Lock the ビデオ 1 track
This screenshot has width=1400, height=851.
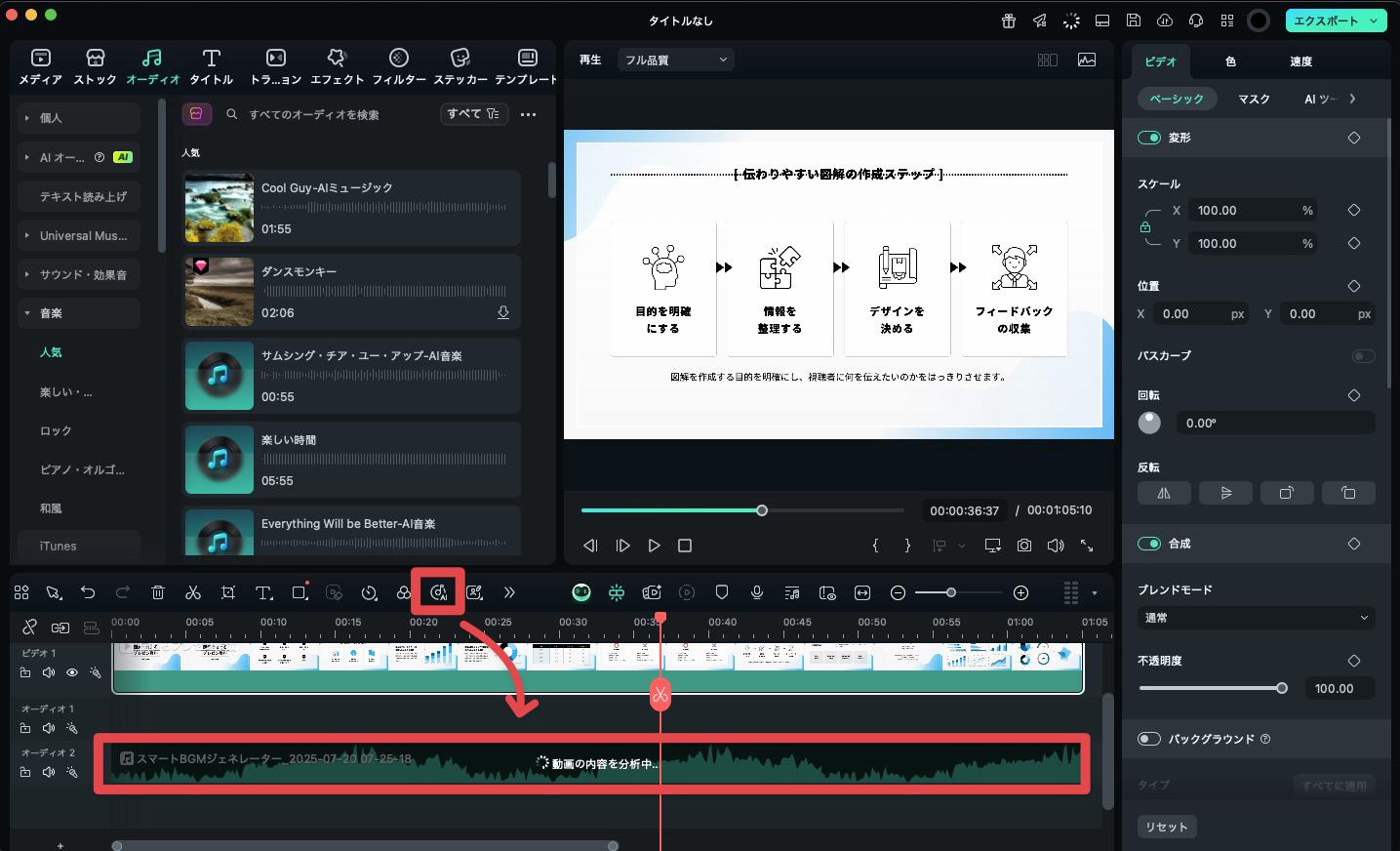coord(25,672)
